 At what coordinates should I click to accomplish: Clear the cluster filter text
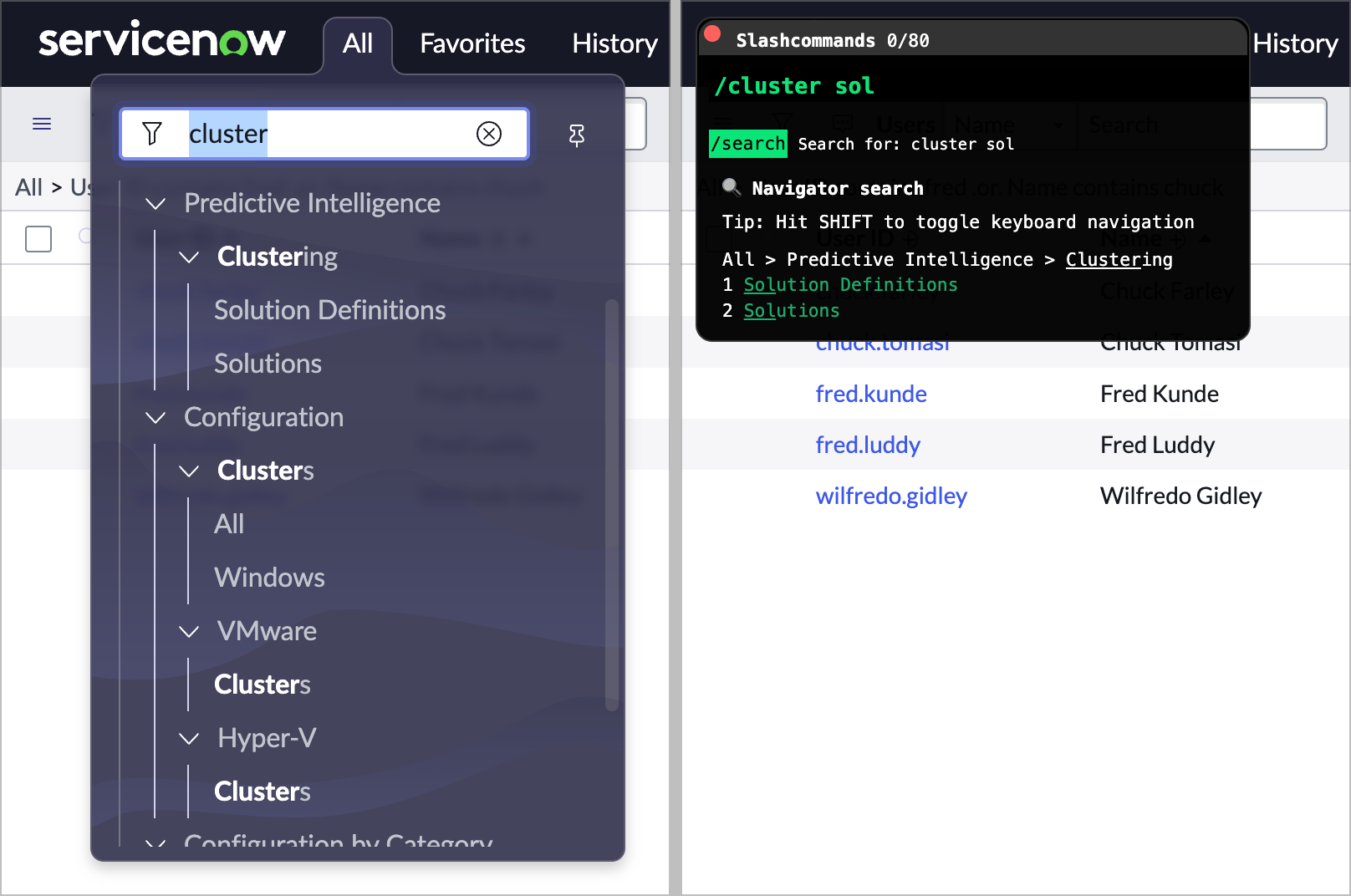[489, 134]
